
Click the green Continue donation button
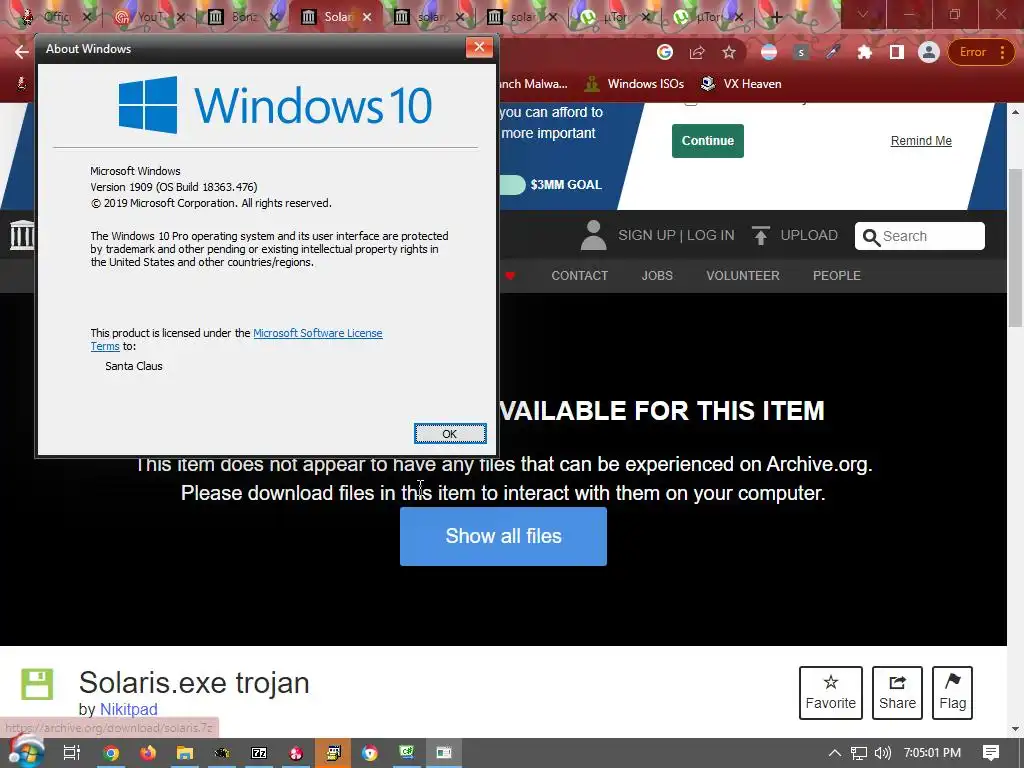point(708,140)
